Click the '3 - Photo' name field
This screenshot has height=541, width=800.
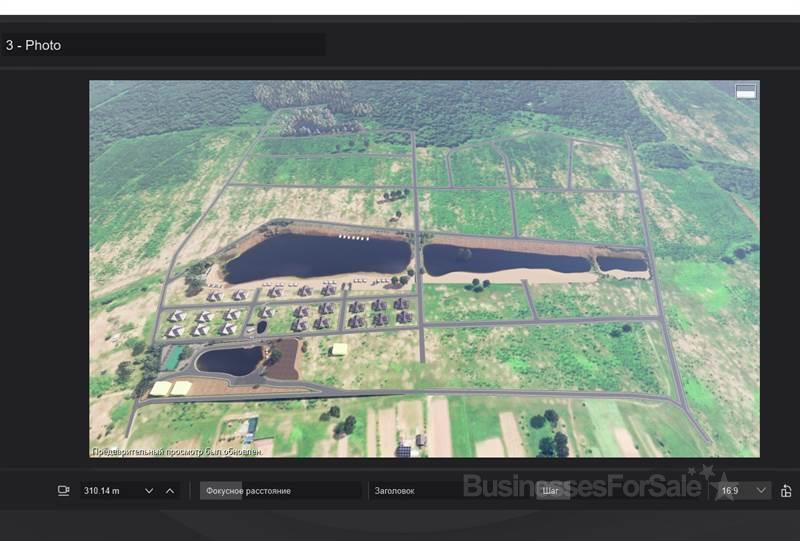[163, 45]
